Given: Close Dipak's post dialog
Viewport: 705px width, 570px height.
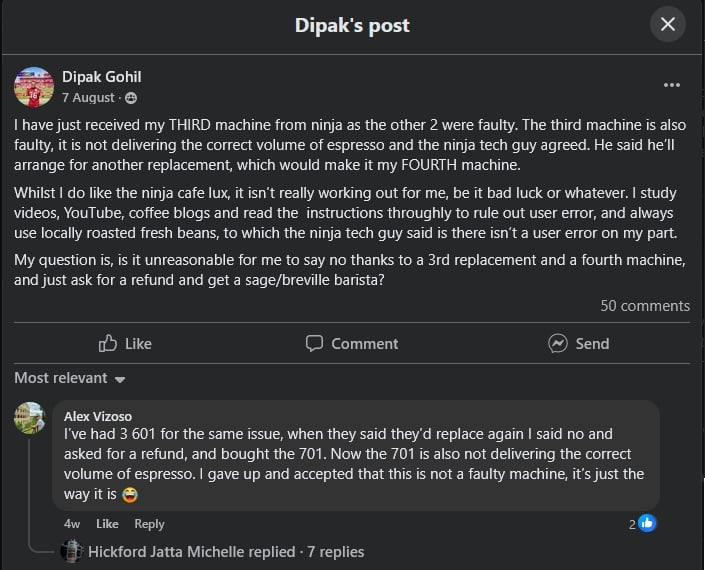Looking at the screenshot, I should tap(668, 24).
